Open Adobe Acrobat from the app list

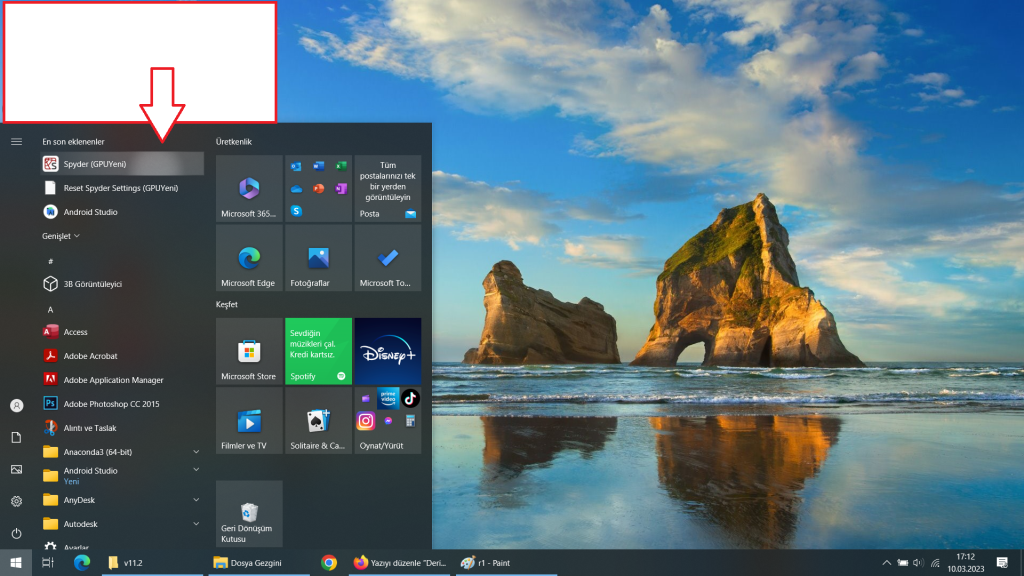click(x=90, y=356)
